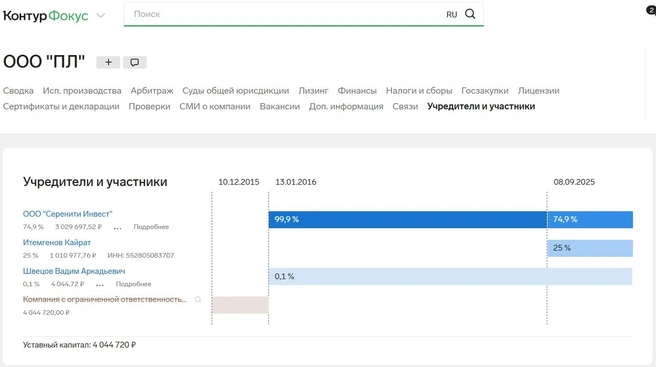Click the Учредители и участники section heading
This screenshot has width=656, height=367.
tap(95, 182)
